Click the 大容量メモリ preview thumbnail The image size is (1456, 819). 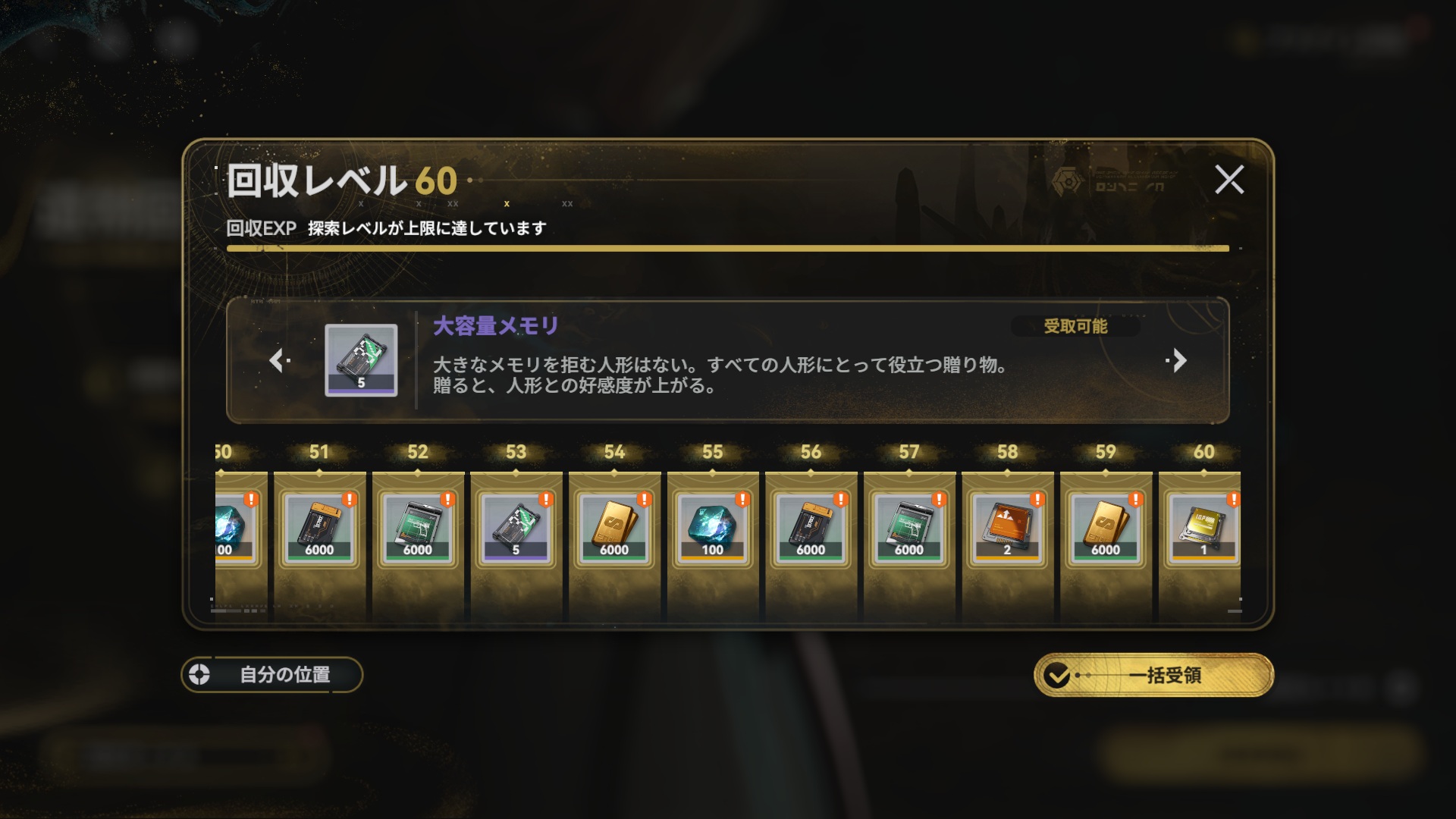(361, 360)
